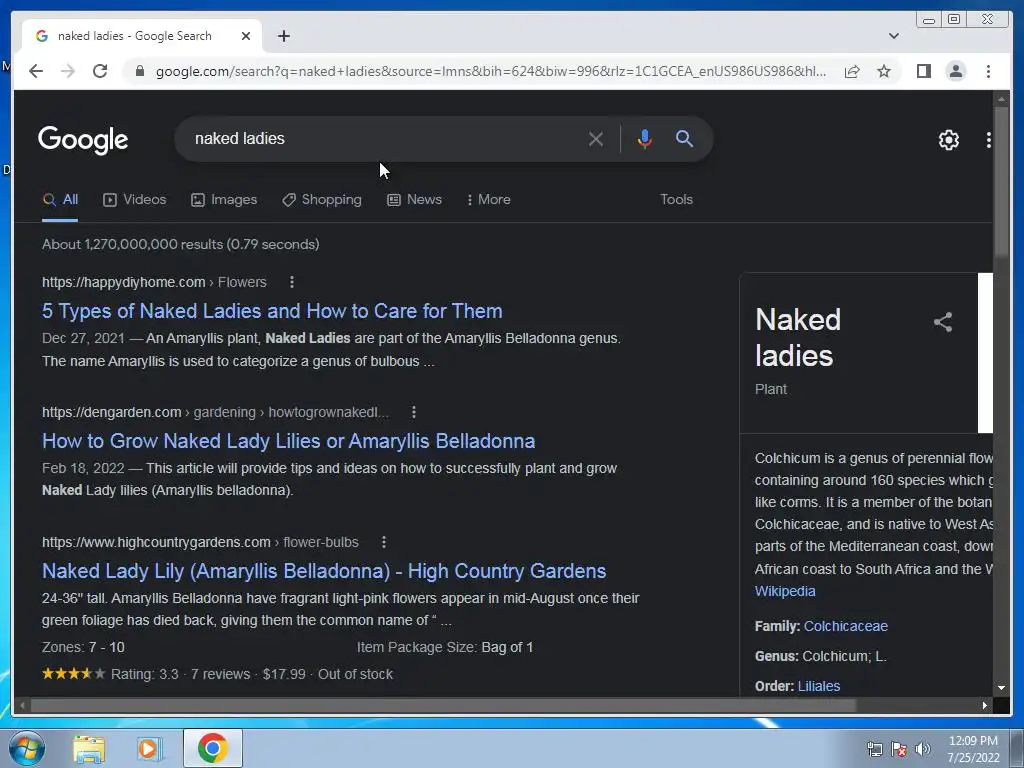Click the scroll down arrow on right
Image resolution: width=1024 pixels, height=768 pixels.
1001,688
